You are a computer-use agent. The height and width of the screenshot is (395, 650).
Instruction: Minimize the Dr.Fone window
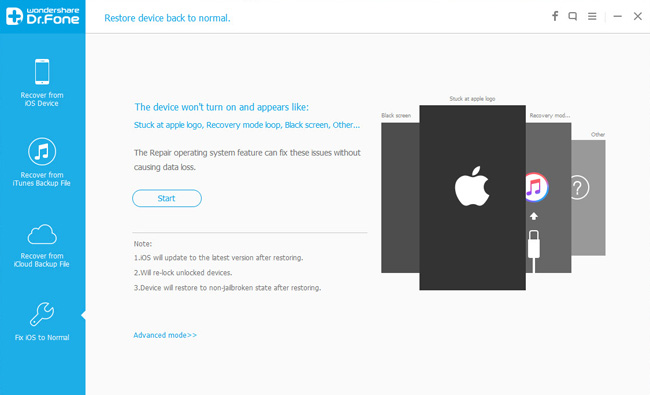click(x=618, y=16)
